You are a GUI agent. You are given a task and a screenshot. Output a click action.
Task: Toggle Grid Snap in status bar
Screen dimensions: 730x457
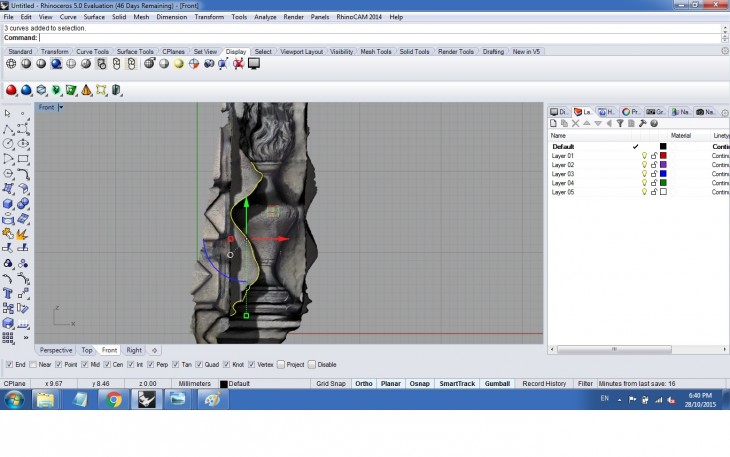coord(331,383)
